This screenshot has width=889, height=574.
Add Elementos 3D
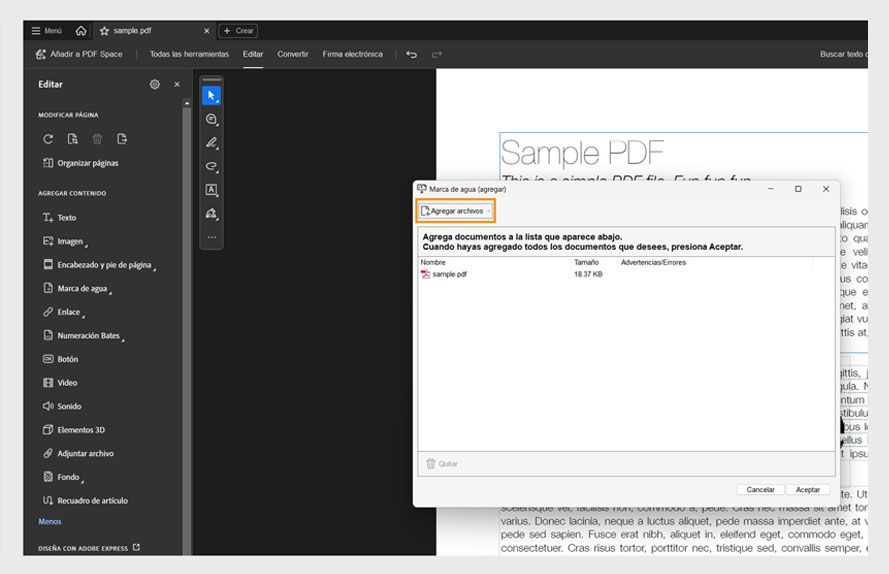74,430
